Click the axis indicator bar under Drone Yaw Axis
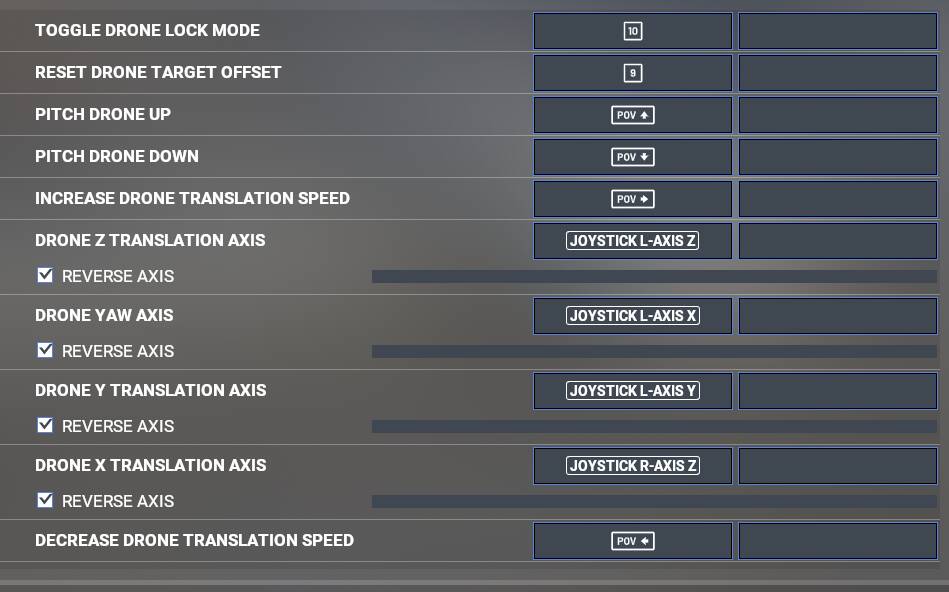This screenshot has height=592, width=949. pos(654,352)
